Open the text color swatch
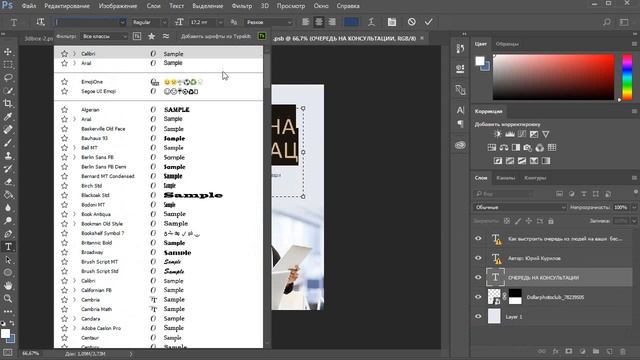This screenshot has width=640, height=360. tap(351, 22)
